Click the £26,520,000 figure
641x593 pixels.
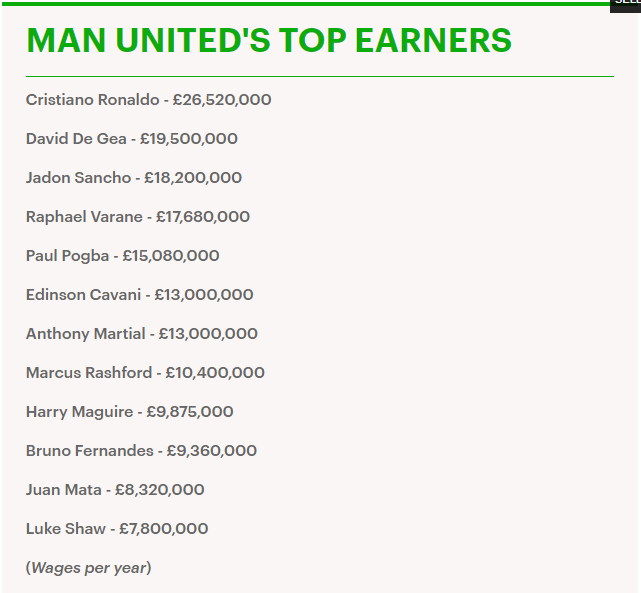(222, 100)
